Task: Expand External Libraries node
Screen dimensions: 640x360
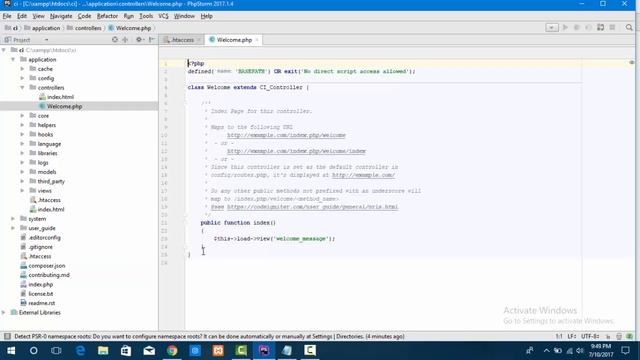Action: (x=4, y=313)
